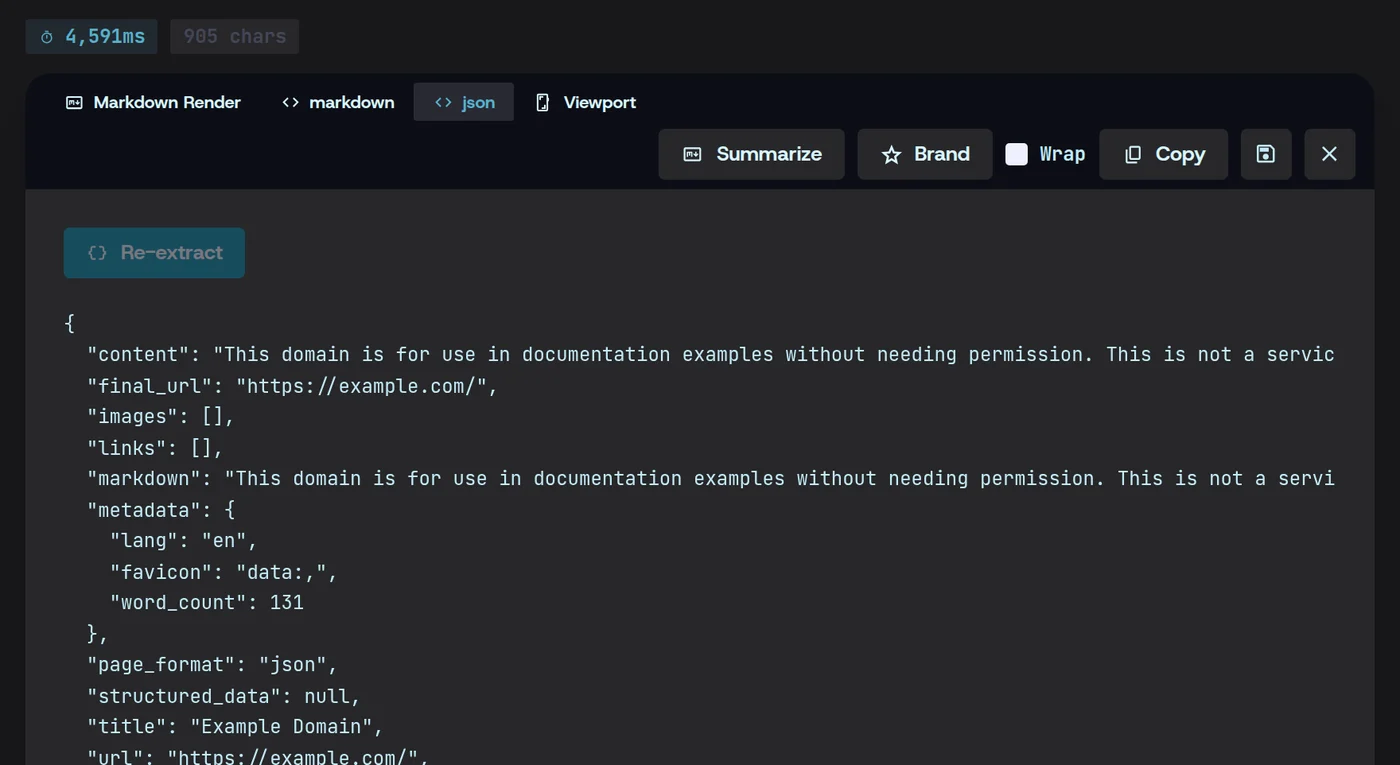The width and height of the screenshot is (1400, 765).
Task: Click the "content" line in JSON
Action: click(x=710, y=355)
